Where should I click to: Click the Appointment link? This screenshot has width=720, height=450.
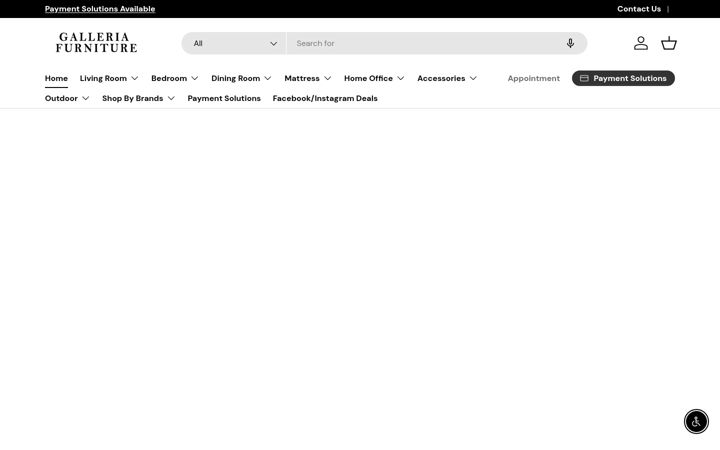(534, 79)
